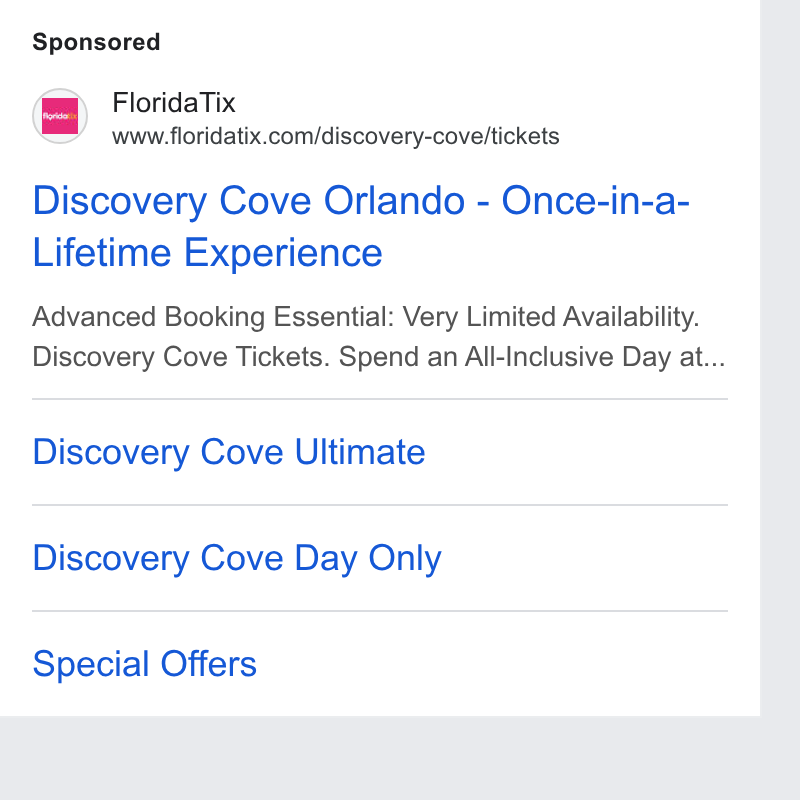Click the 'Lifetime Experience' line of the headline
This screenshot has height=800, width=800.
(207, 253)
